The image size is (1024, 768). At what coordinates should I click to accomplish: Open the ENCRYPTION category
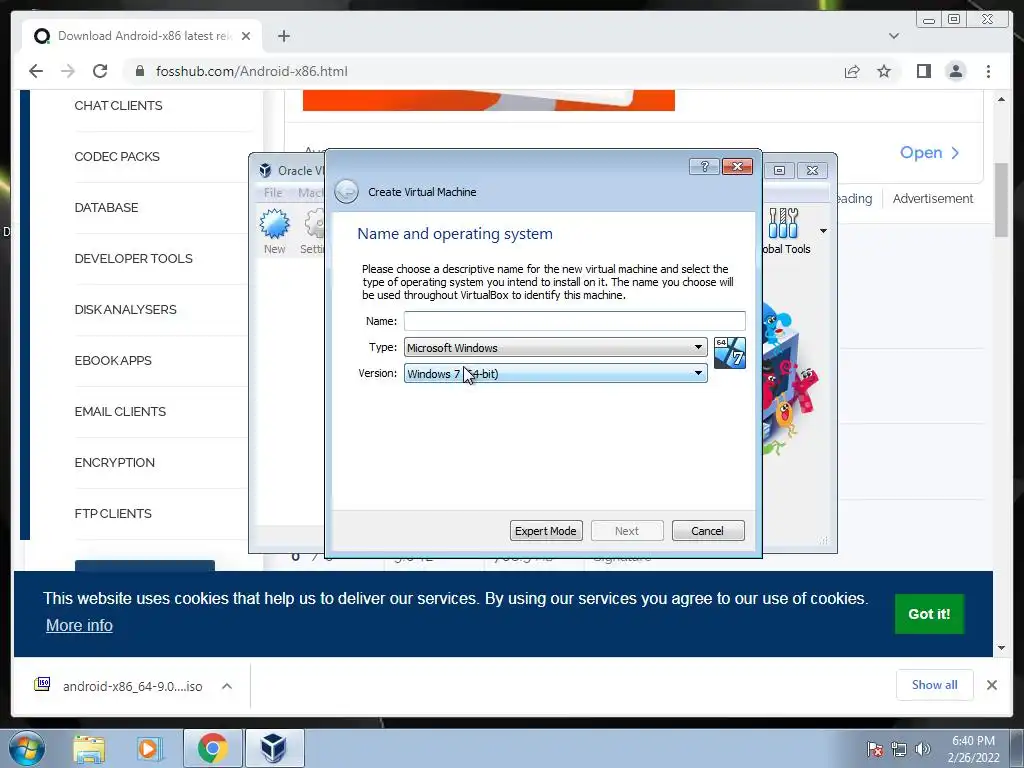point(114,462)
